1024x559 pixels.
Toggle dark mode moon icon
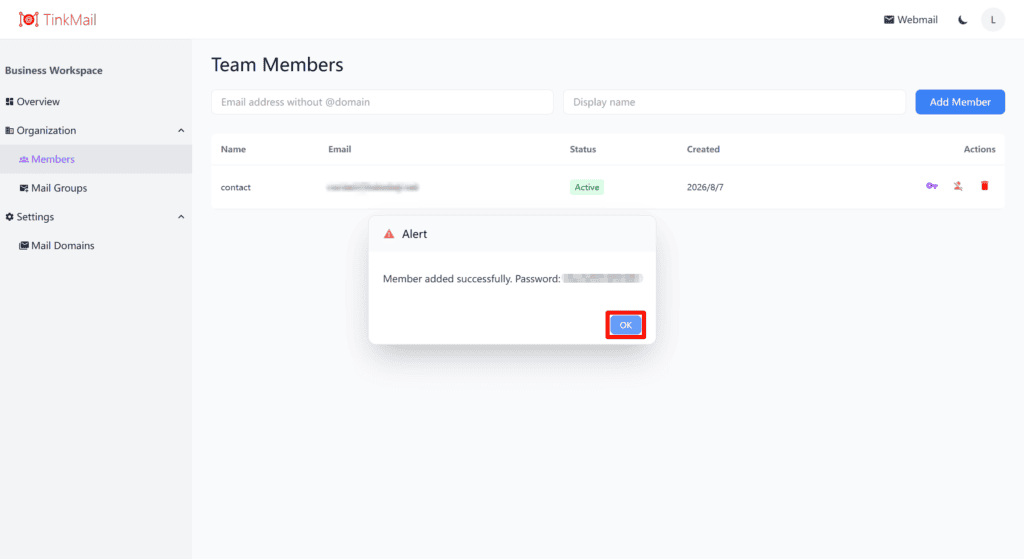(x=963, y=20)
